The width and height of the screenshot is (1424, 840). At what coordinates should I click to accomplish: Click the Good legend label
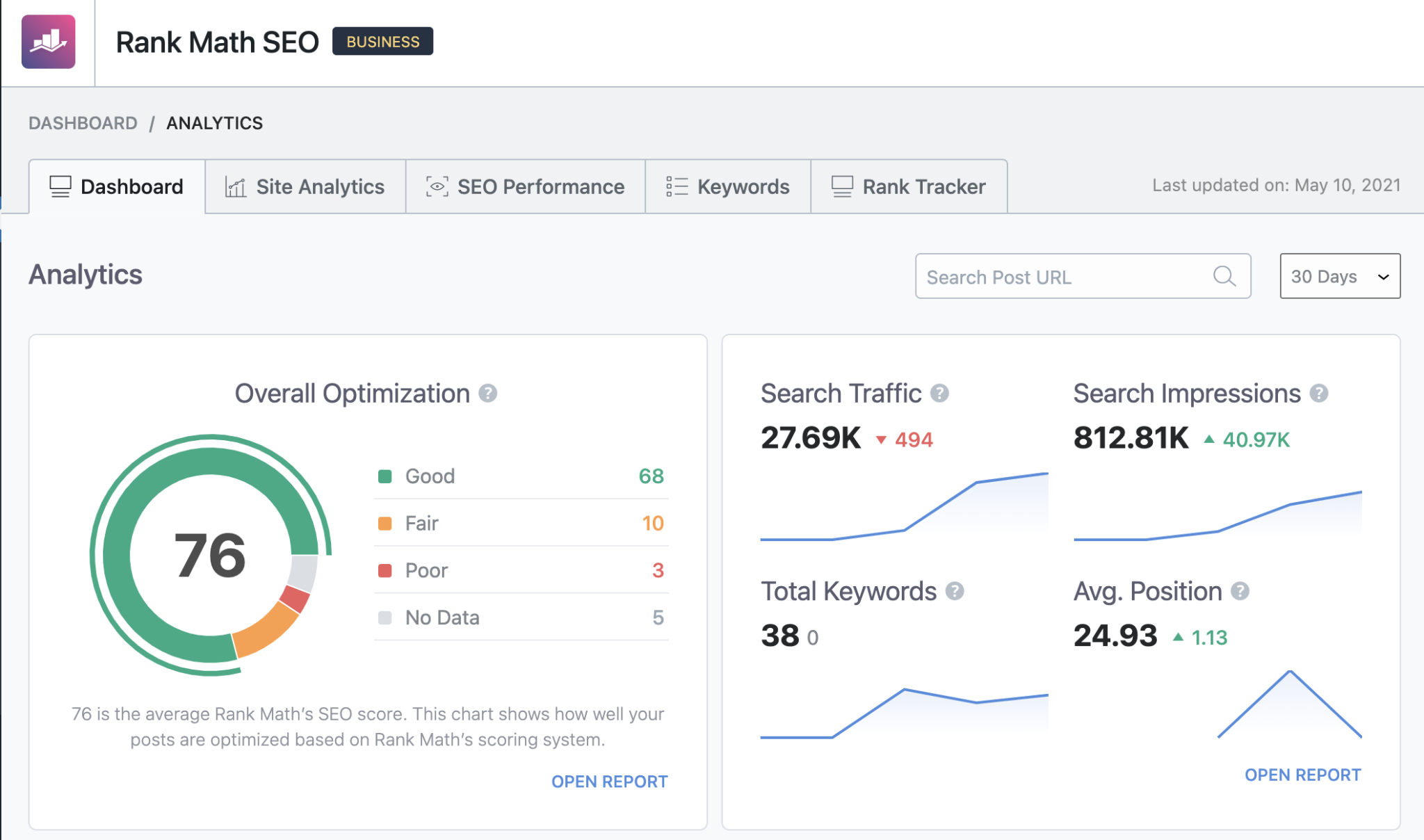(x=430, y=476)
